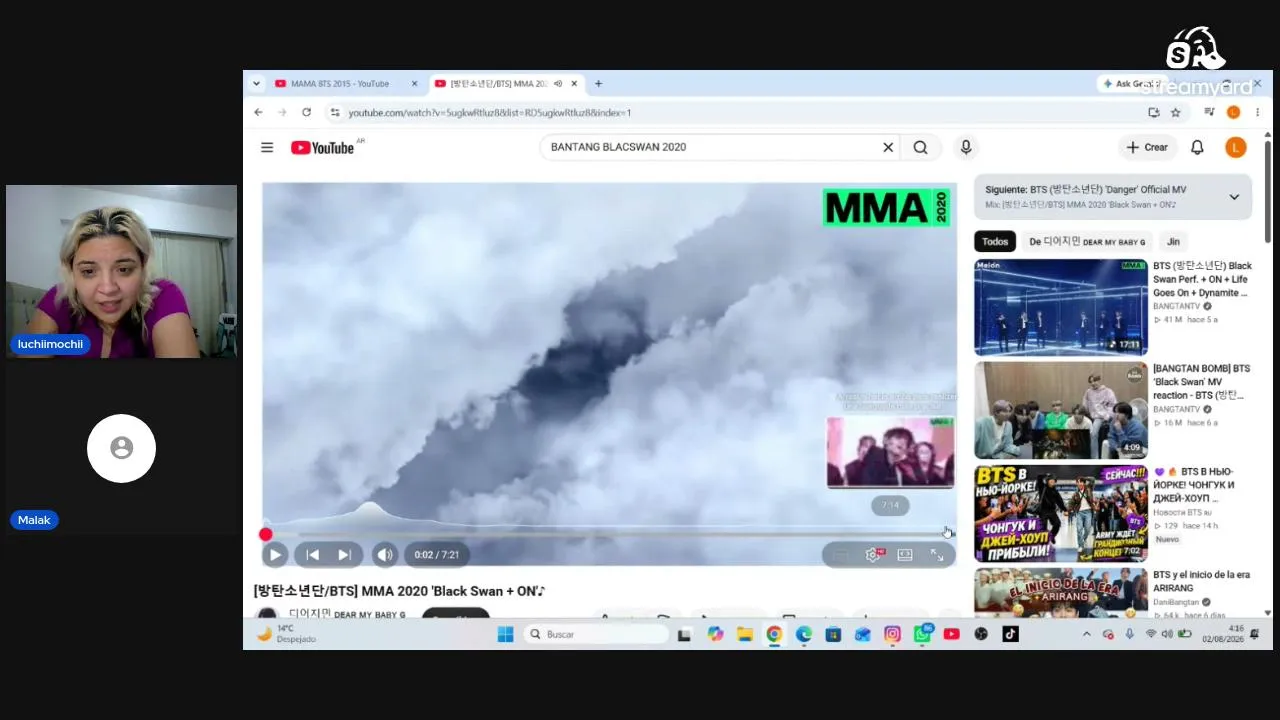Select the Jin filter chip
1280x720 pixels.
point(1173,241)
